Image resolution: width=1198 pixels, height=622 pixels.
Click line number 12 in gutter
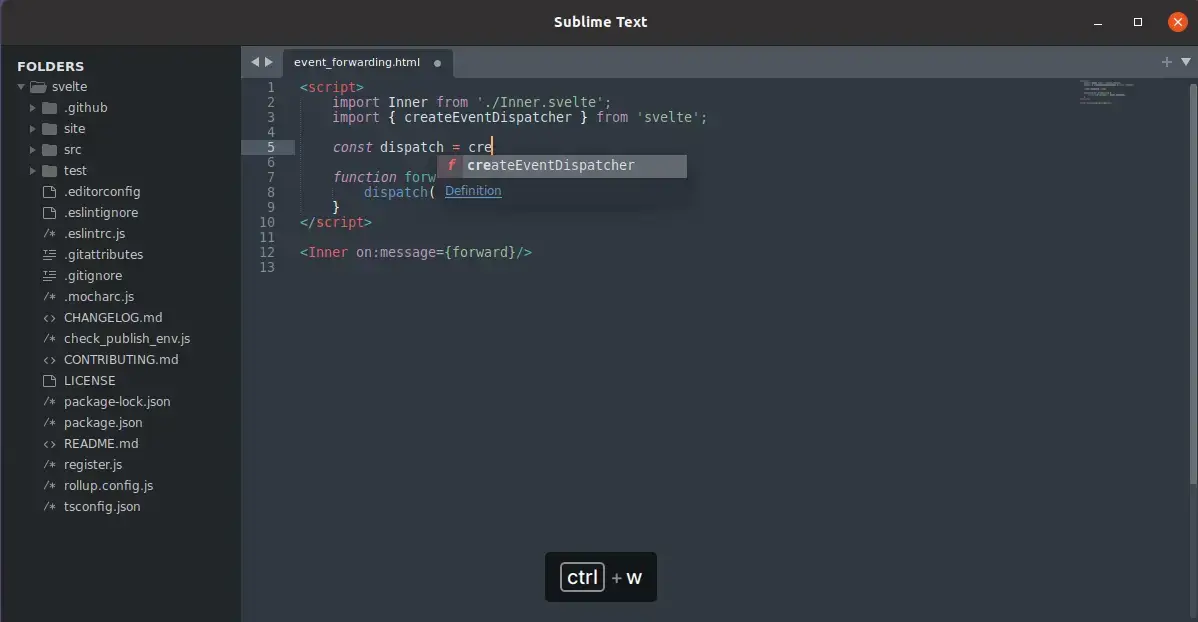pyautogui.click(x=267, y=252)
